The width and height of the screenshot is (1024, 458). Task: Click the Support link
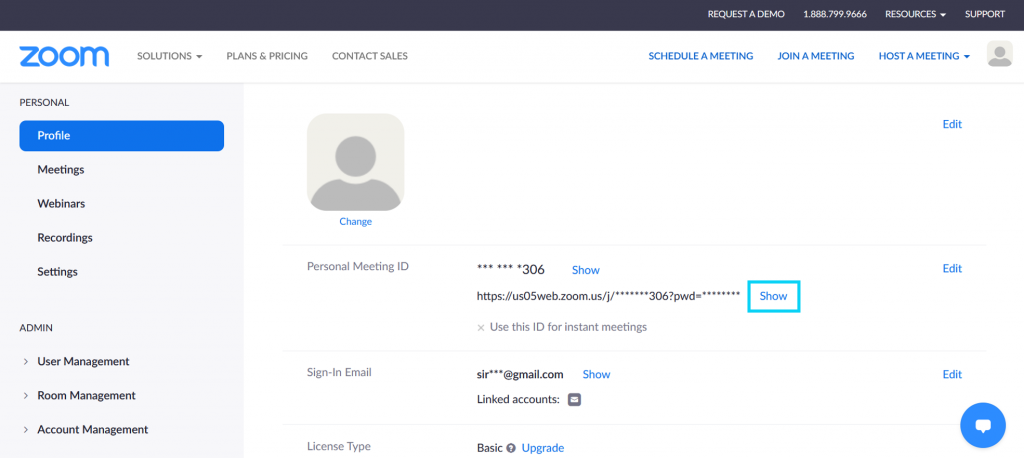[x=985, y=14]
